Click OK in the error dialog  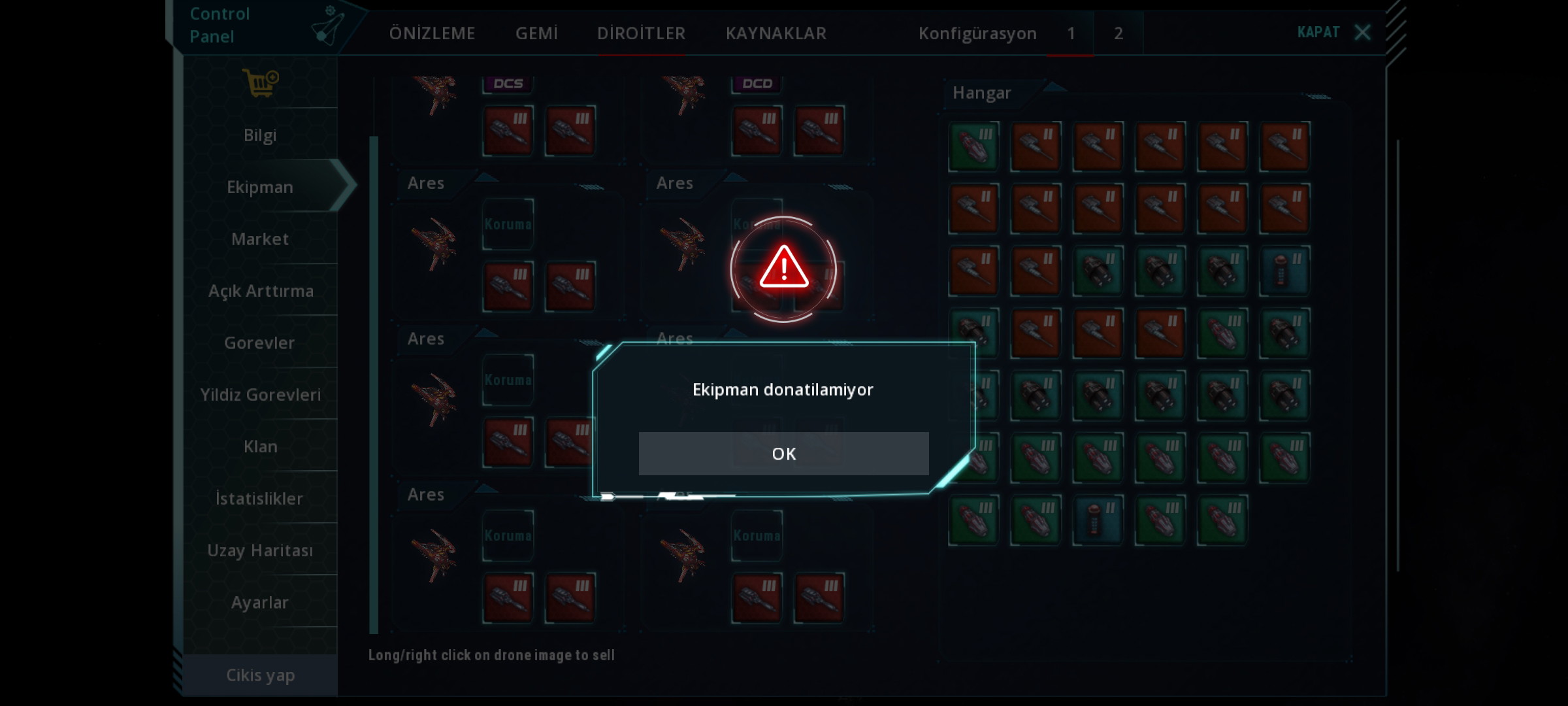[x=783, y=453]
